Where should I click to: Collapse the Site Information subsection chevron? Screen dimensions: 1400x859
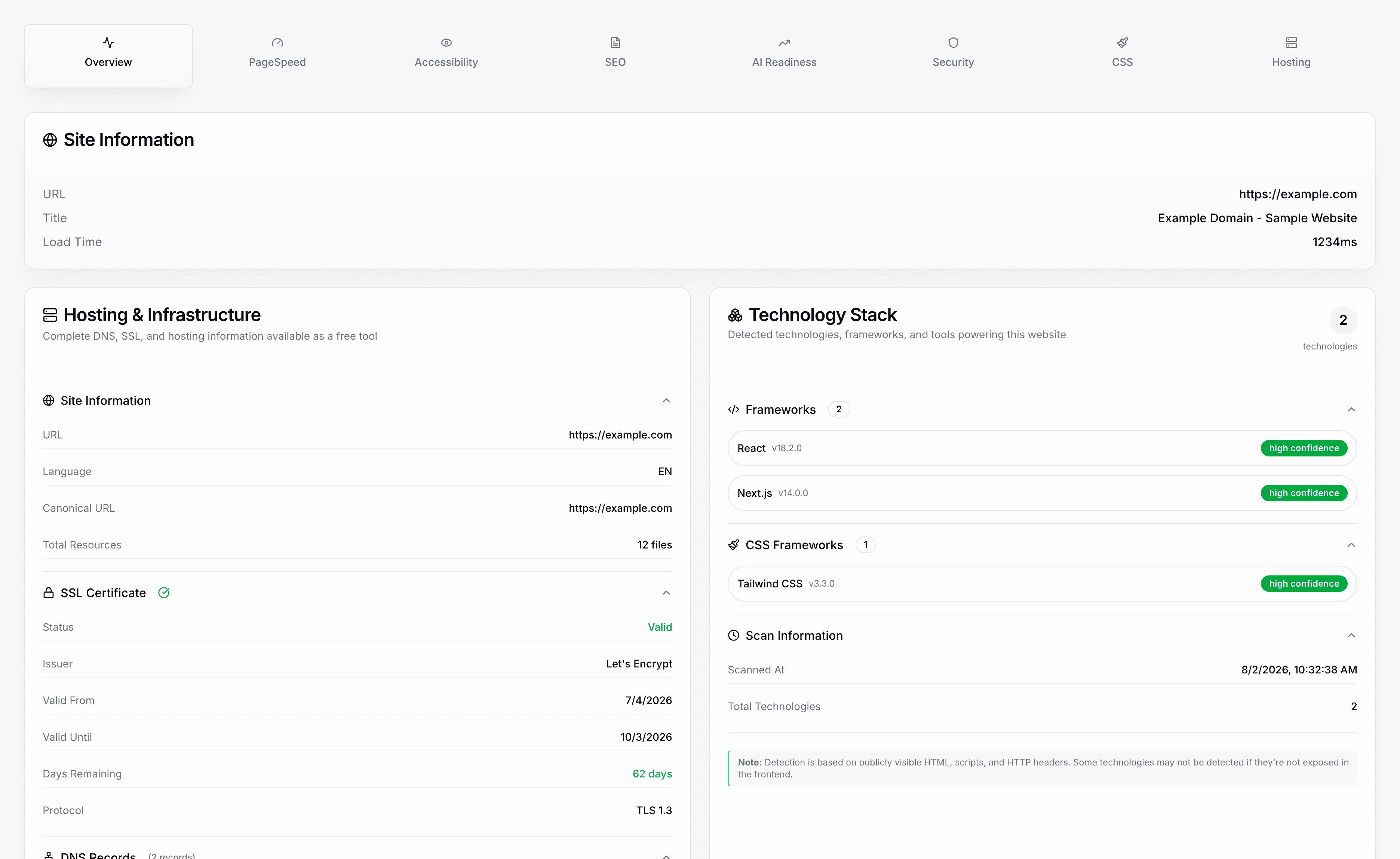click(666, 400)
